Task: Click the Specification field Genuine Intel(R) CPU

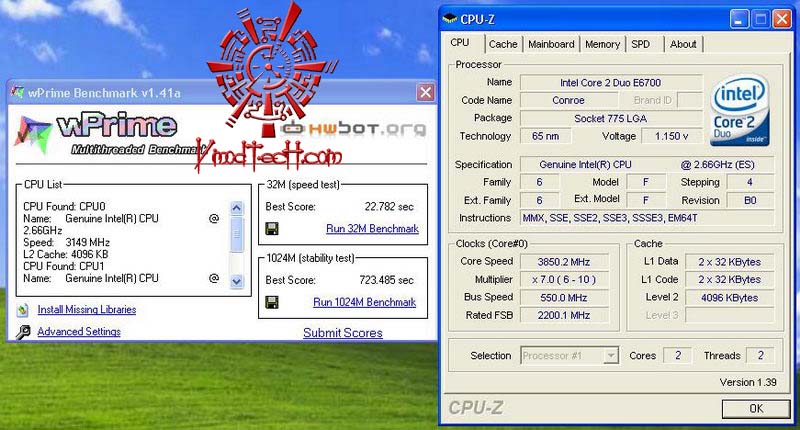Action: click(x=647, y=165)
